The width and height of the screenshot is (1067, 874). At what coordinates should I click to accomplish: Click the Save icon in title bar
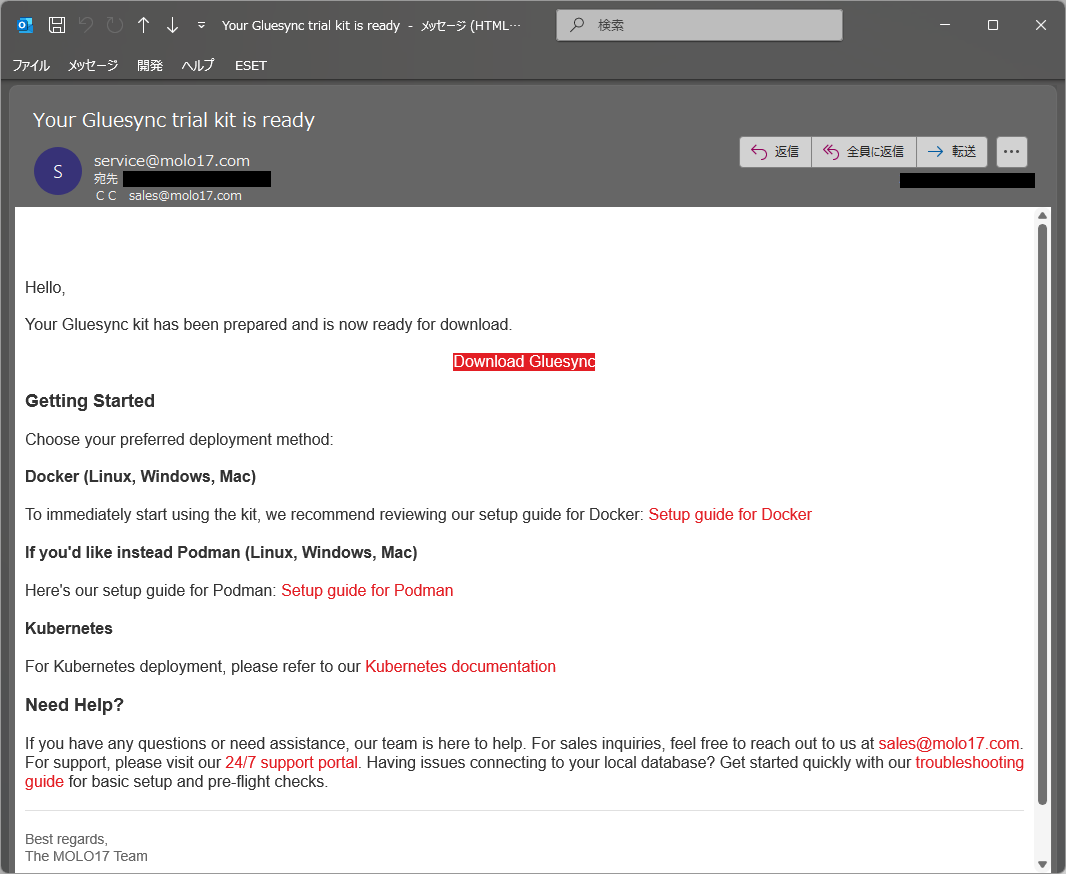click(57, 25)
